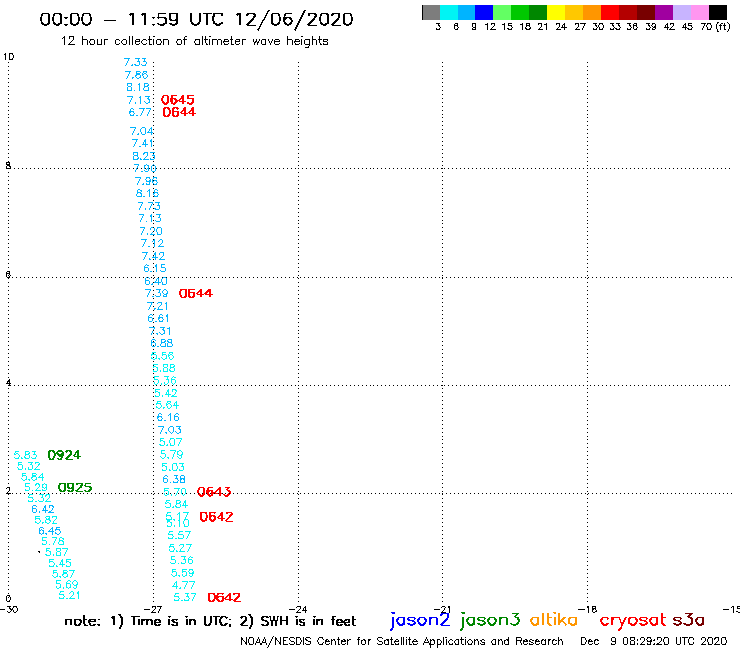The height and width of the screenshot is (650, 740).
Task: Click the dark red s3a legend label
Action: point(688,620)
